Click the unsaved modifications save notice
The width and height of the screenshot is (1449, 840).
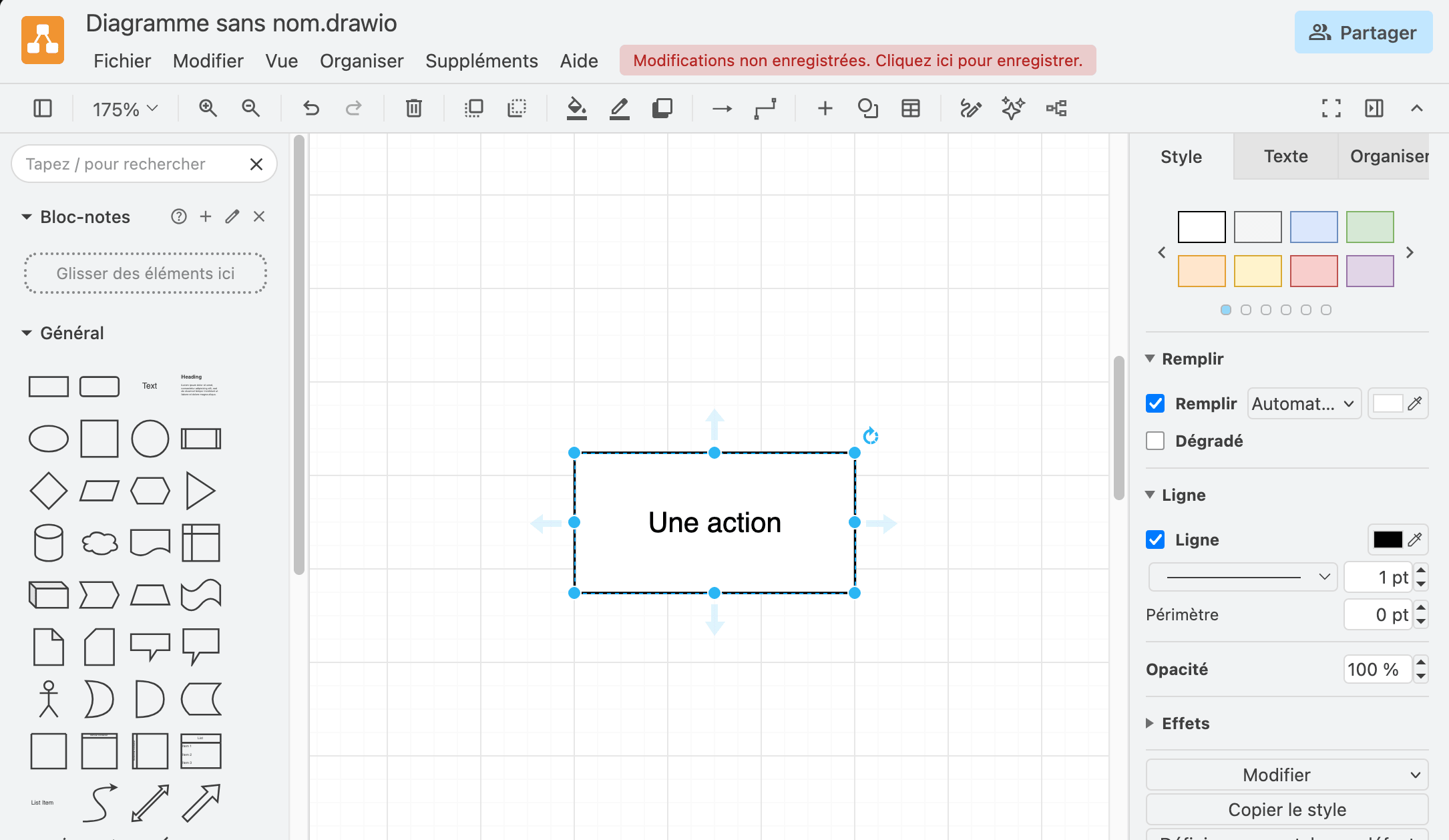point(857,60)
